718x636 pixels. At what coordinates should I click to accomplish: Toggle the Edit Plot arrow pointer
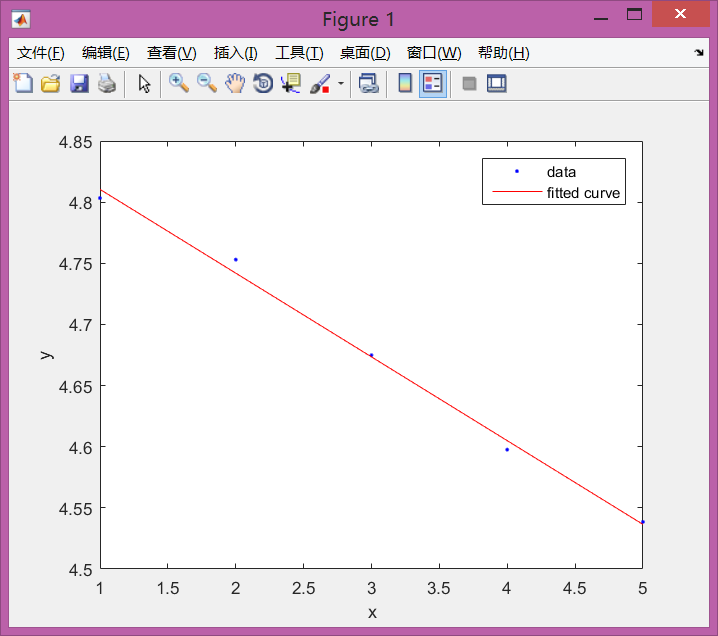click(x=144, y=84)
